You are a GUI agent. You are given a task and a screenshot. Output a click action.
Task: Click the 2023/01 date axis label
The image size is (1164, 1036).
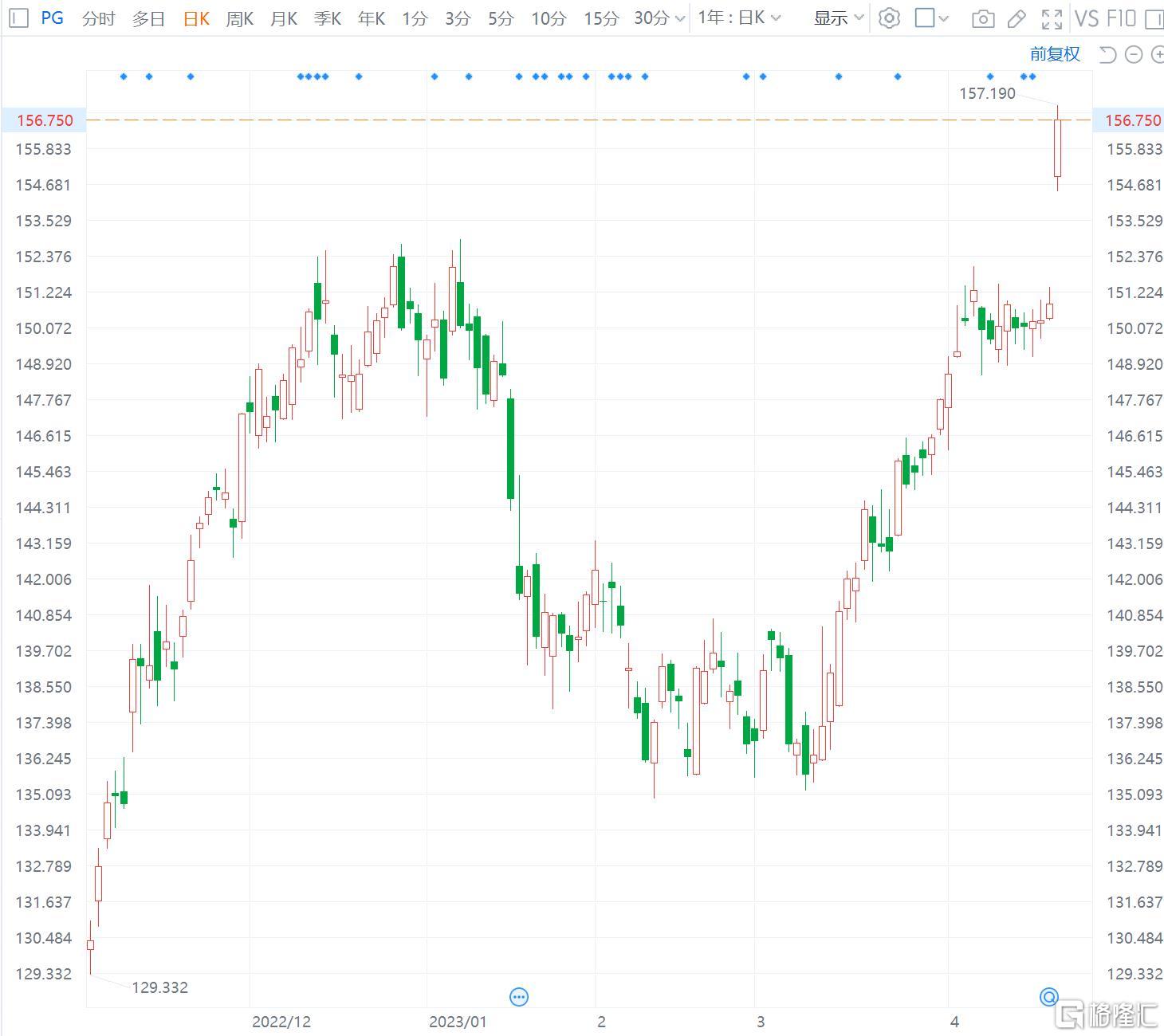(x=458, y=1022)
